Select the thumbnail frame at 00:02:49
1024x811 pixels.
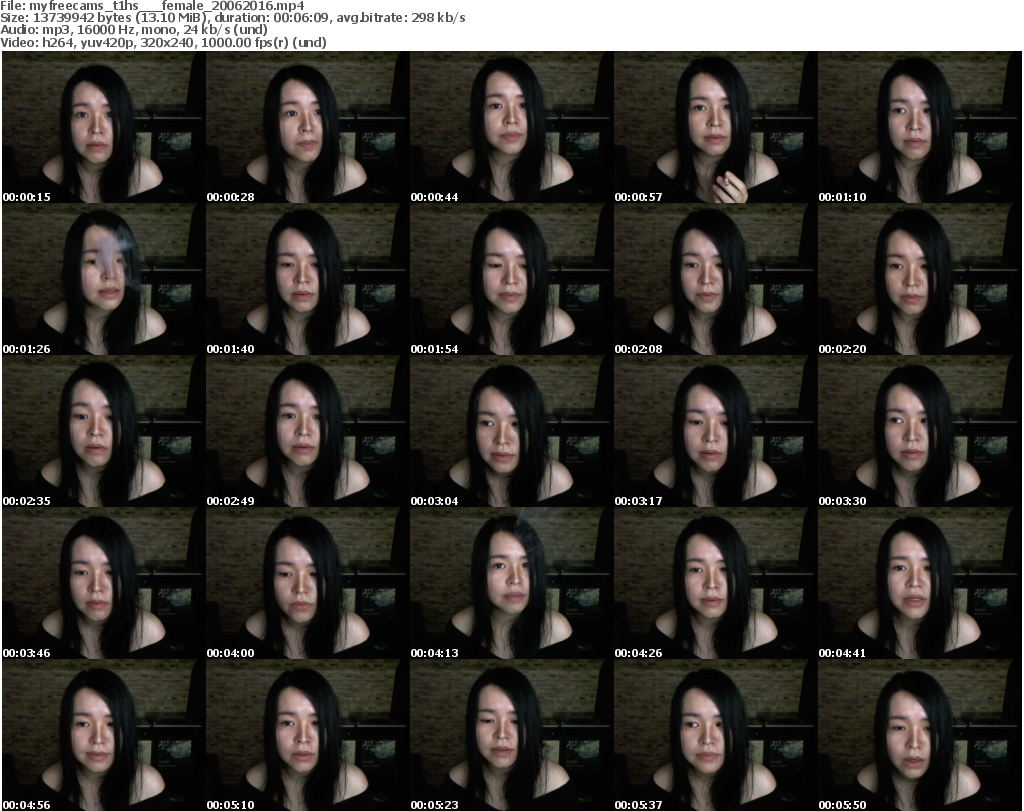308,432
